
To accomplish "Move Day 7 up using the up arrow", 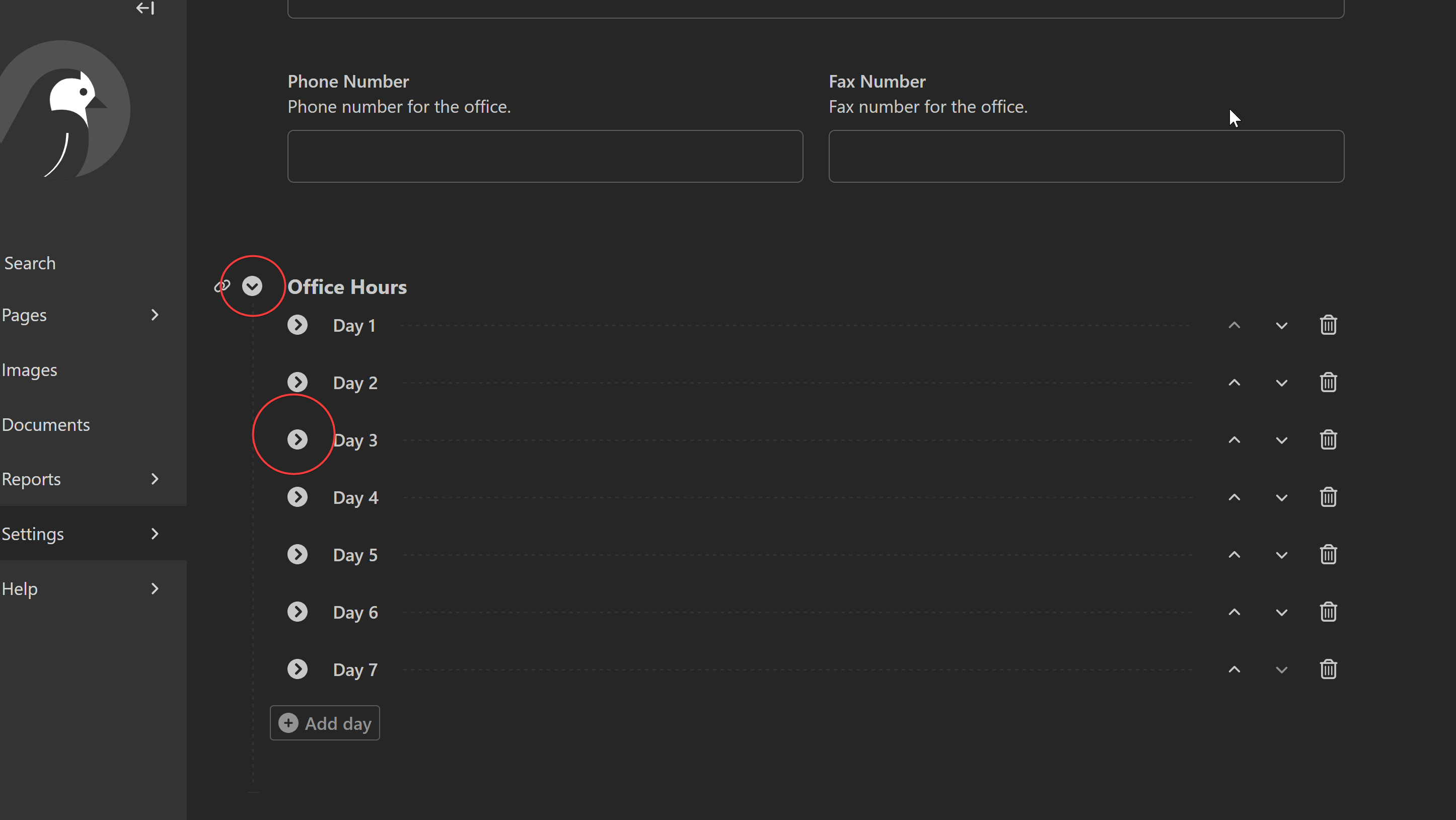I will 1235,669.
